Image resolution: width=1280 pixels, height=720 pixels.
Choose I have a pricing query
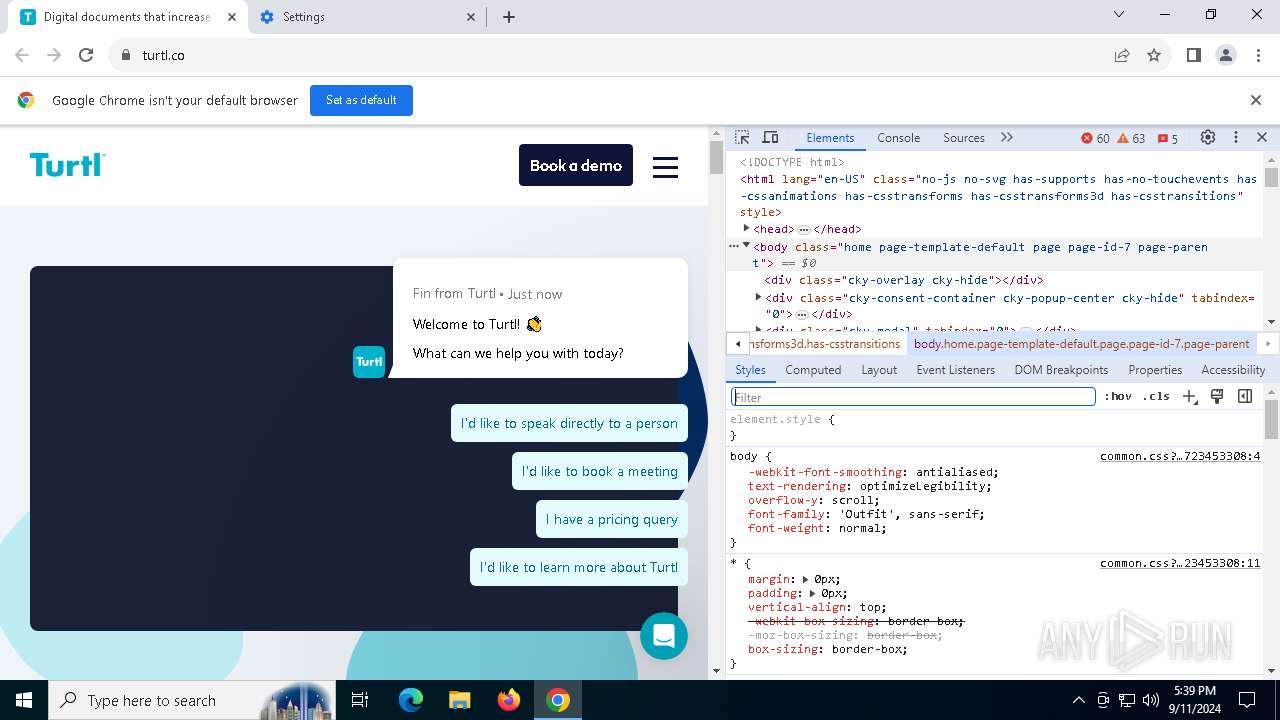[612, 519]
